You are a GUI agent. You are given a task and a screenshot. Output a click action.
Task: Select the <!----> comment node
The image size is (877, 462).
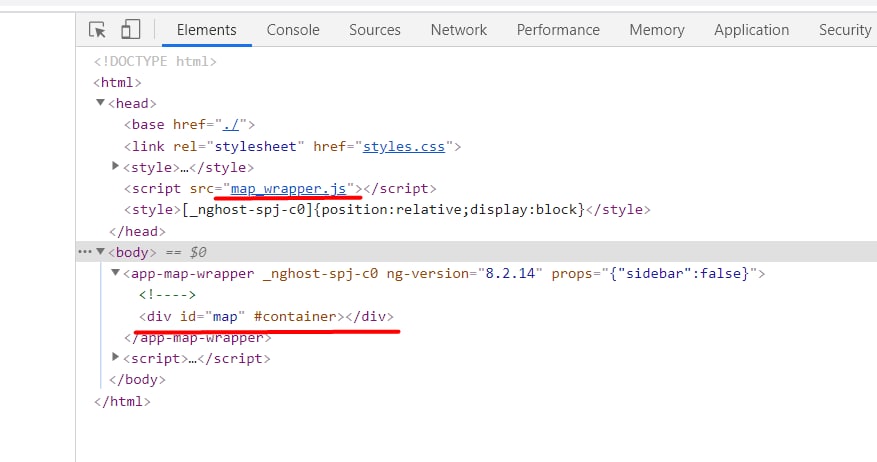[x=167, y=295]
